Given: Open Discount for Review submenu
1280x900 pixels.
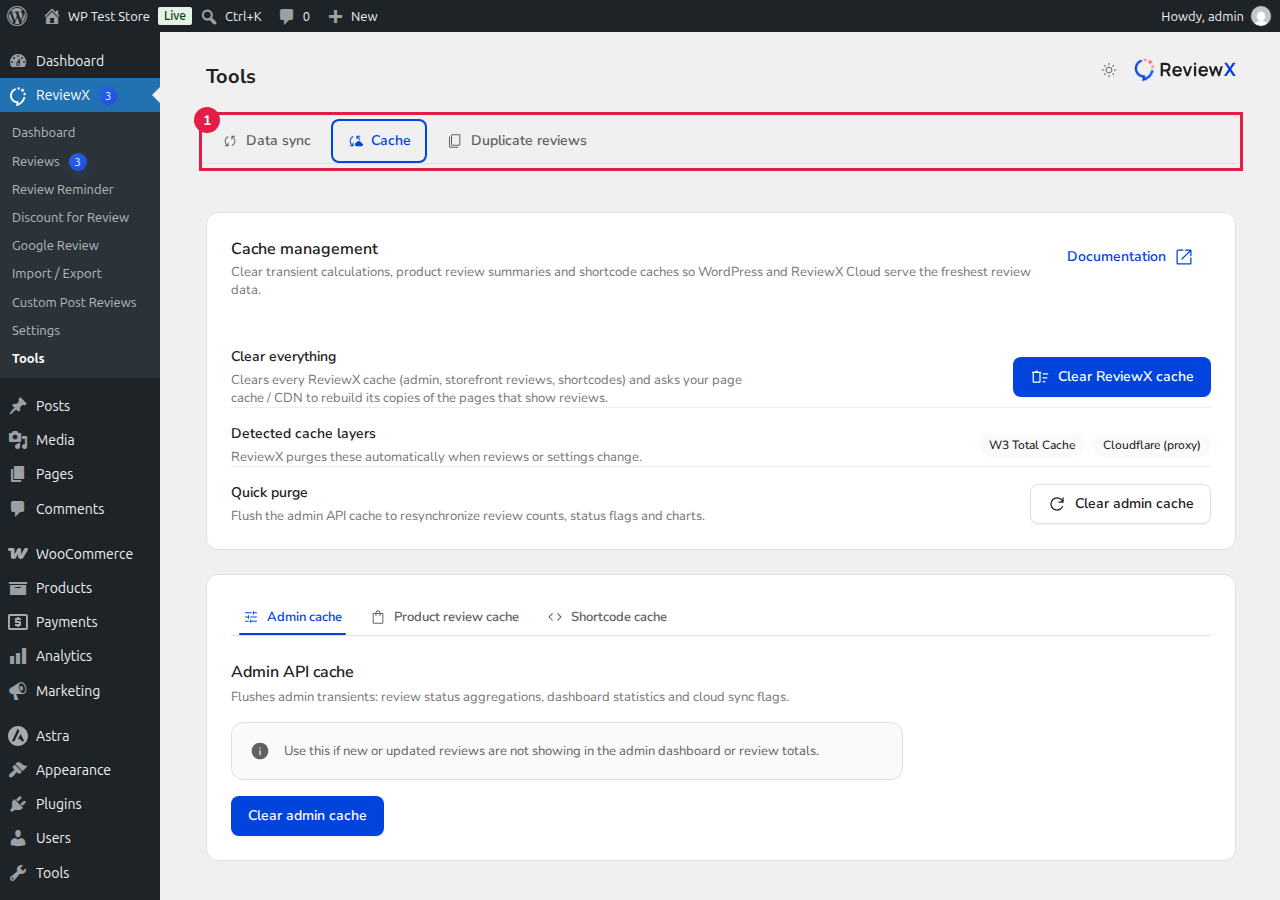Looking at the screenshot, I should click(x=71, y=217).
